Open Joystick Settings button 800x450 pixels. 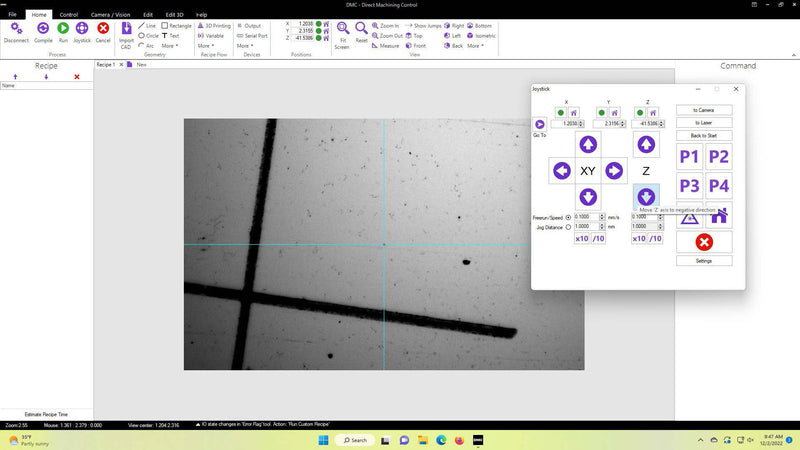(704, 261)
